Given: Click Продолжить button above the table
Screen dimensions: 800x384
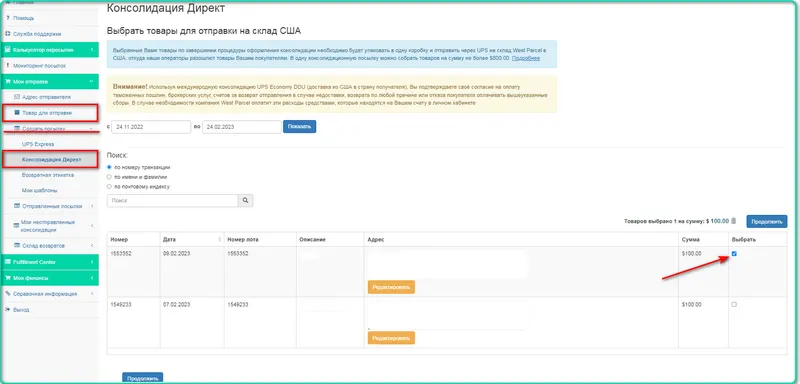Looking at the screenshot, I should coord(766,221).
